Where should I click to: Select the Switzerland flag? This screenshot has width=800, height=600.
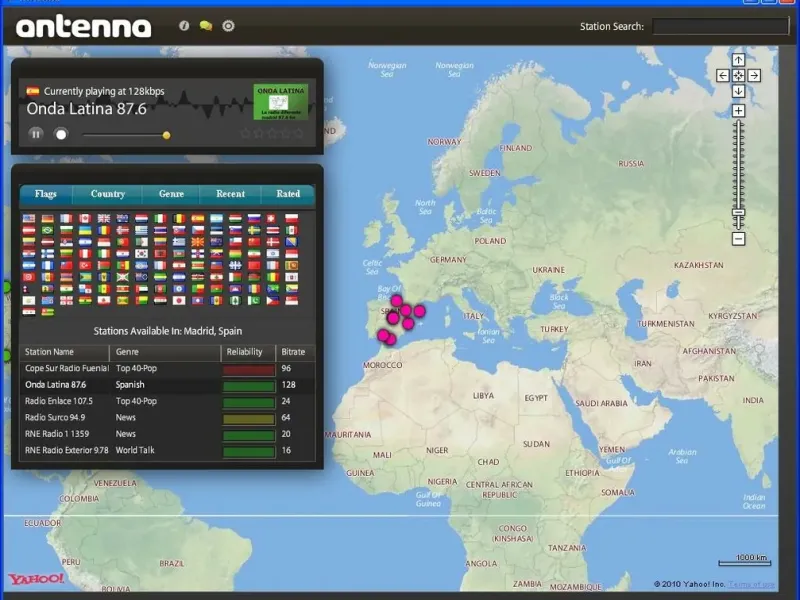[272, 218]
